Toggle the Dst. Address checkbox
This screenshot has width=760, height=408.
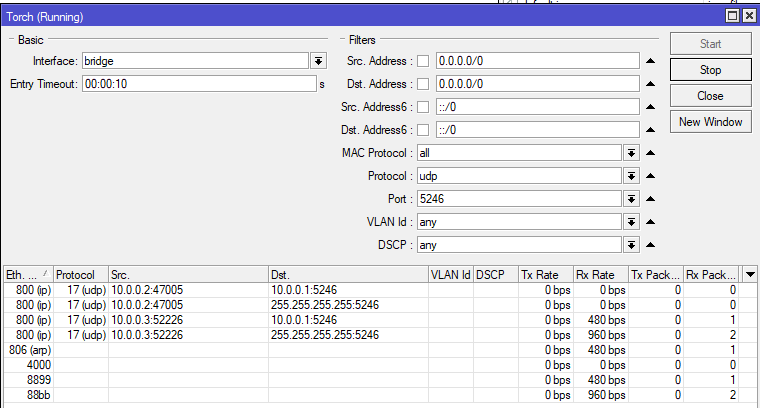click(423, 84)
